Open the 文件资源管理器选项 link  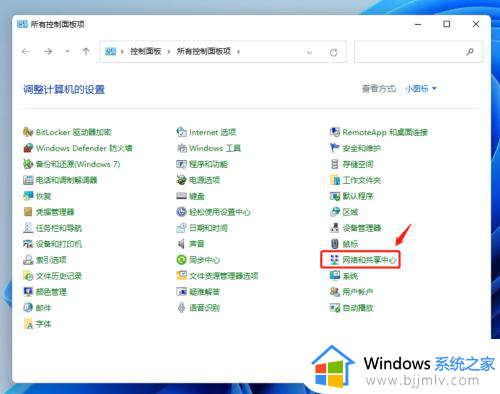pos(224,276)
